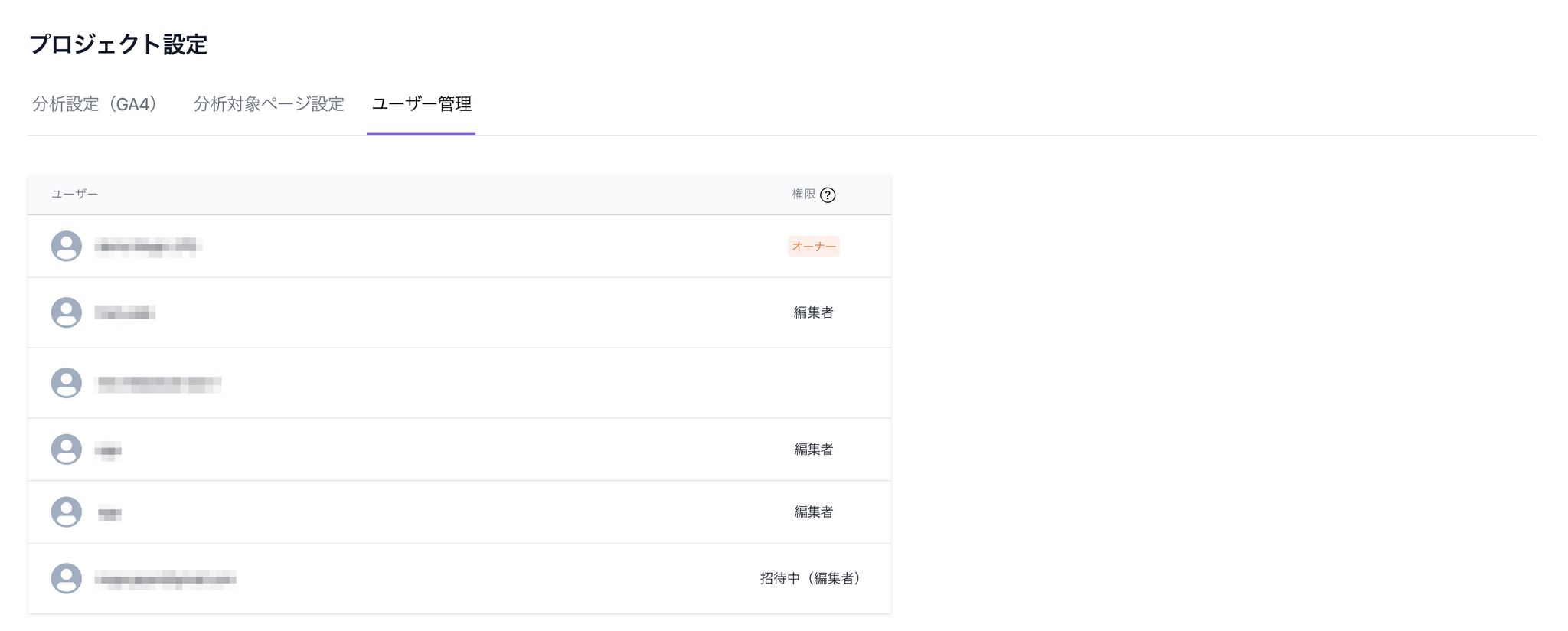Open the 編集者 role of the fifth user
Screen dimensions: 1568x631
pyautogui.click(x=814, y=512)
